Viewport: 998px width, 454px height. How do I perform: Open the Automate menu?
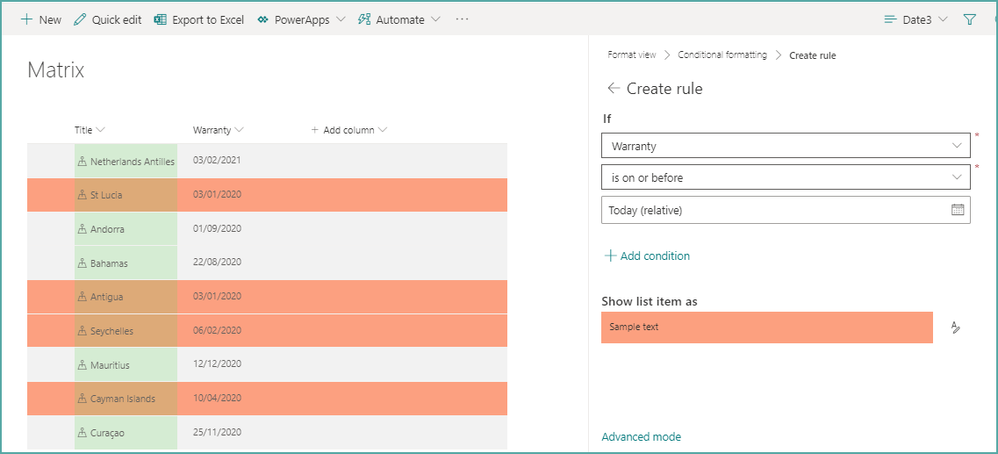click(399, 19)
